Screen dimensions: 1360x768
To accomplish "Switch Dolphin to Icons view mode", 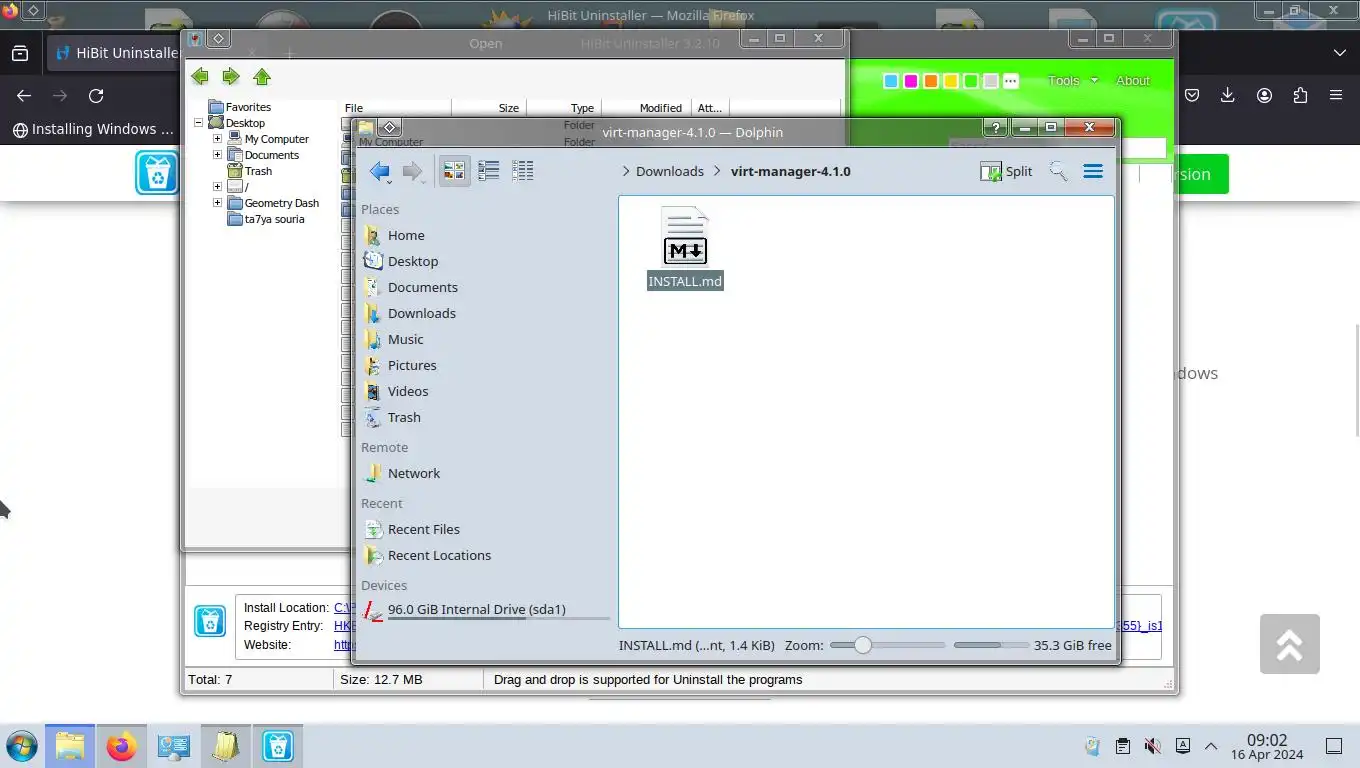I will pyautogui.click(x=455, y=171).
